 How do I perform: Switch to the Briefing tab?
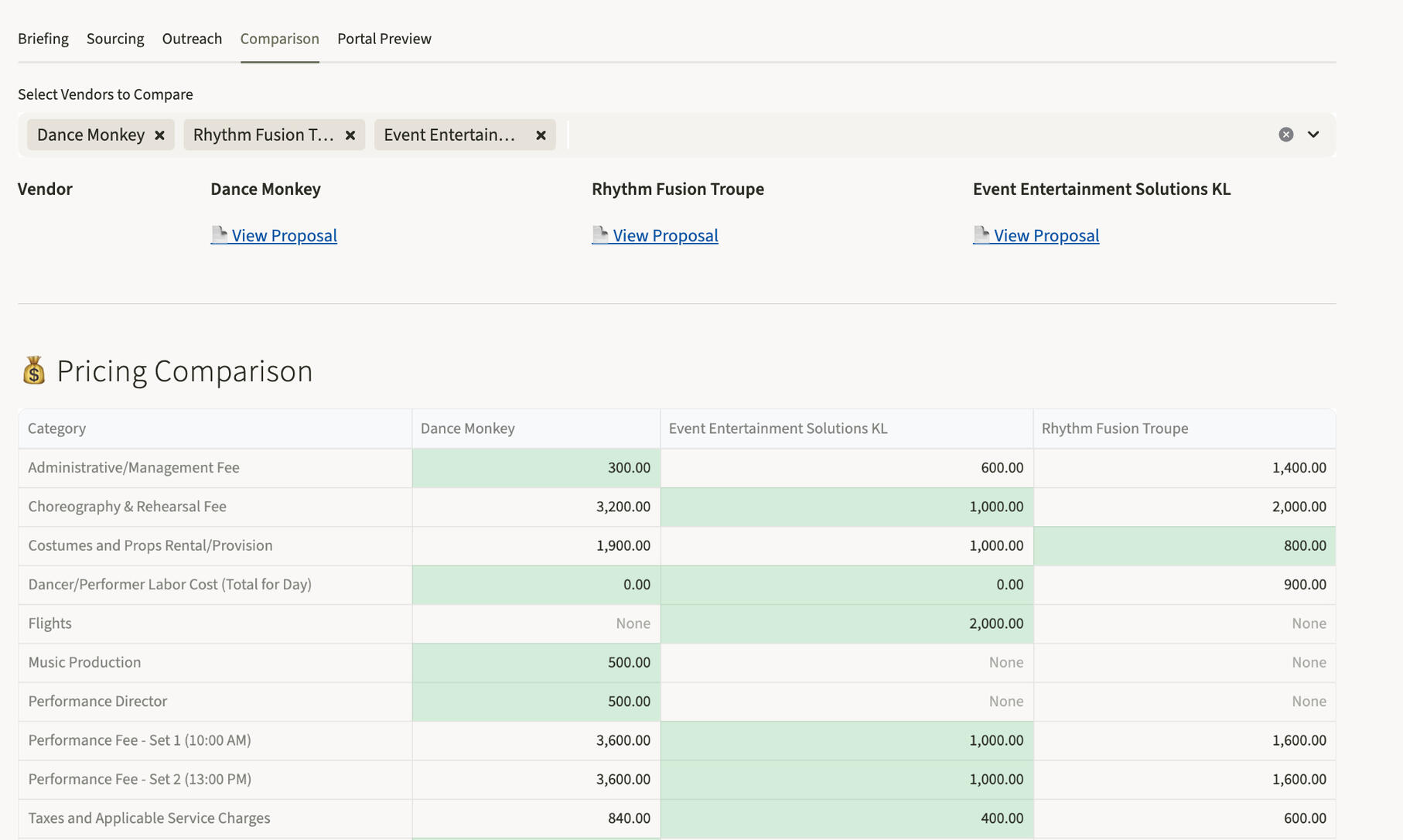(x=43, y=38)
